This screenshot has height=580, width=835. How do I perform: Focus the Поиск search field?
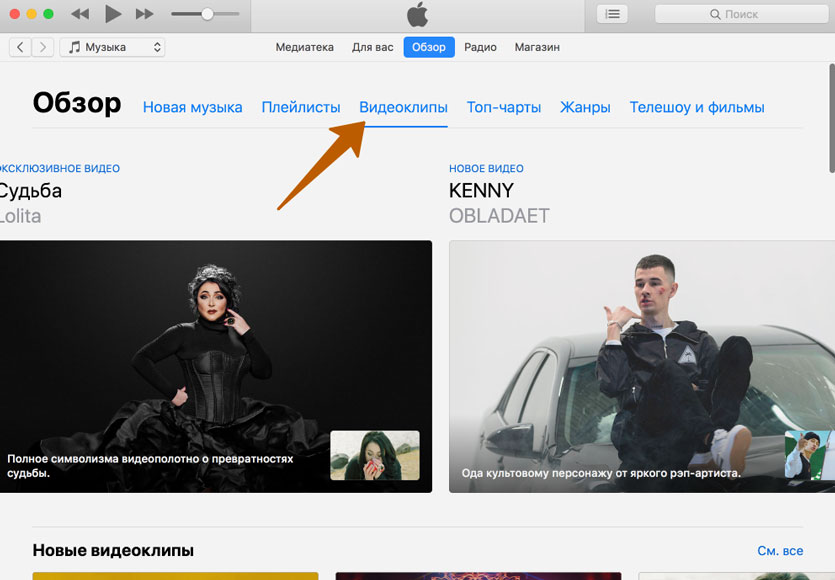(741, 14)
